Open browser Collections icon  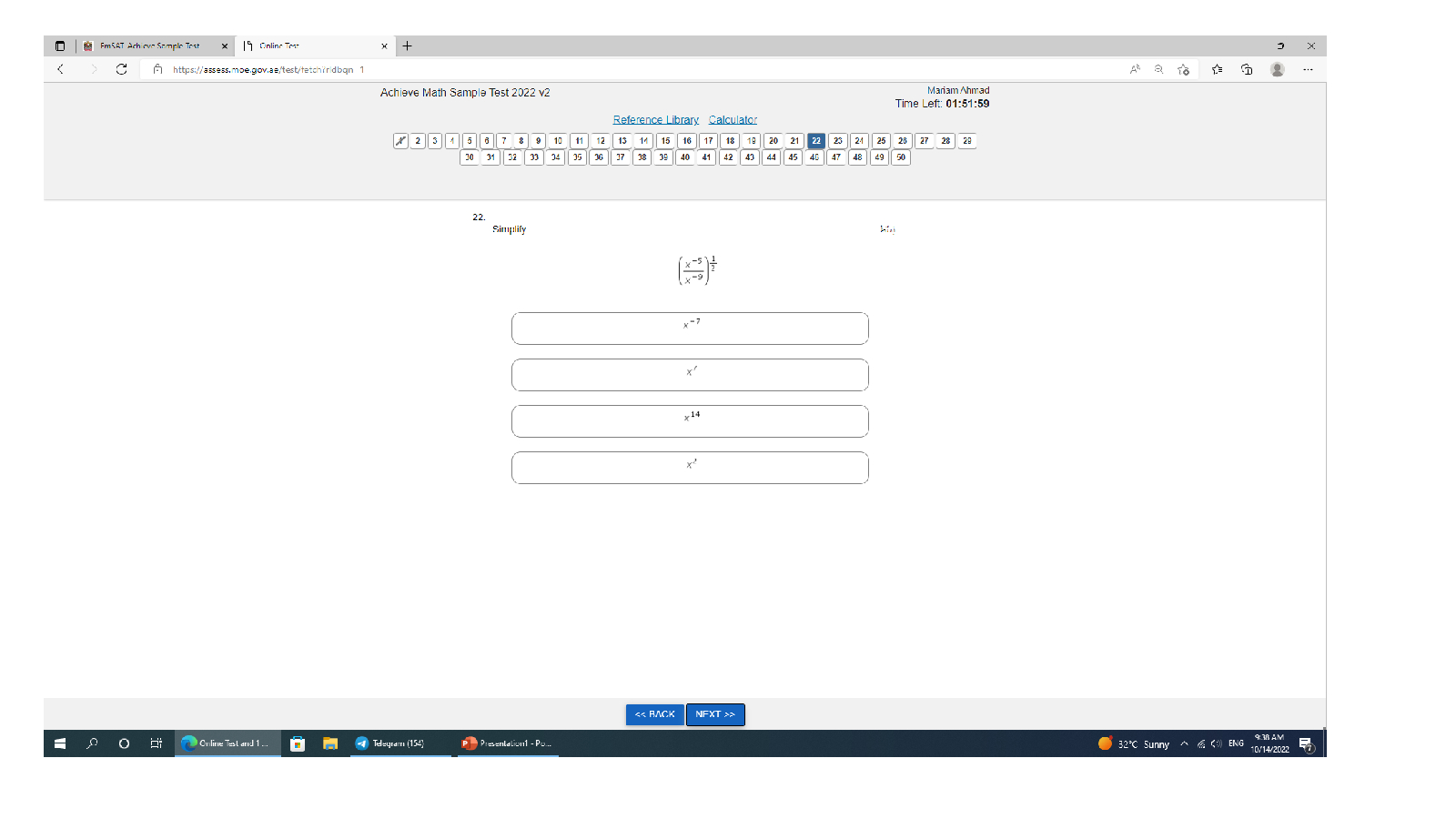1247,69
